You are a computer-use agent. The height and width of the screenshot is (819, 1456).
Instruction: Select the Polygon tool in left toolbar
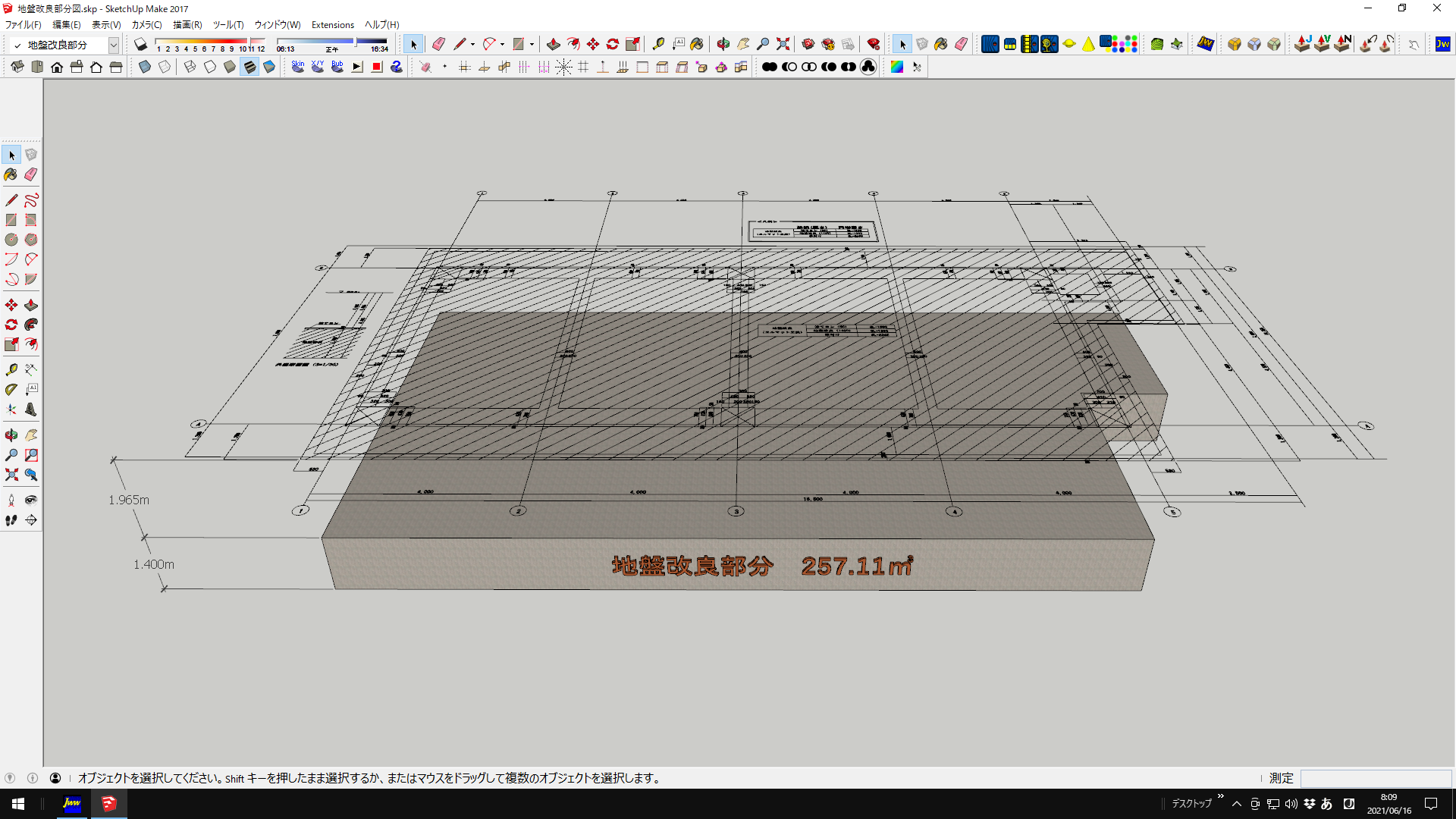(31, 240)
